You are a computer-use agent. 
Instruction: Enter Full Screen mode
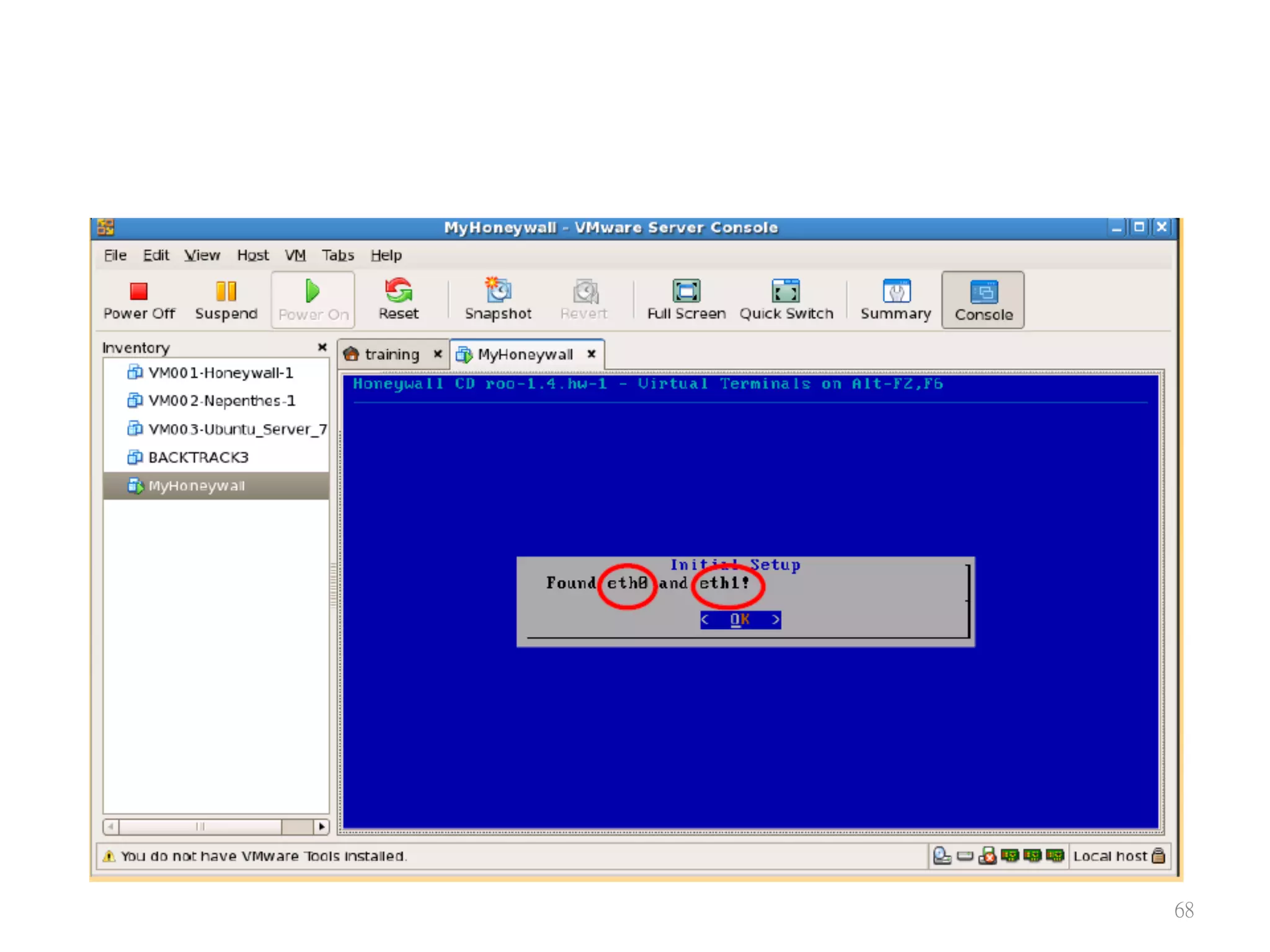(686, 291)
